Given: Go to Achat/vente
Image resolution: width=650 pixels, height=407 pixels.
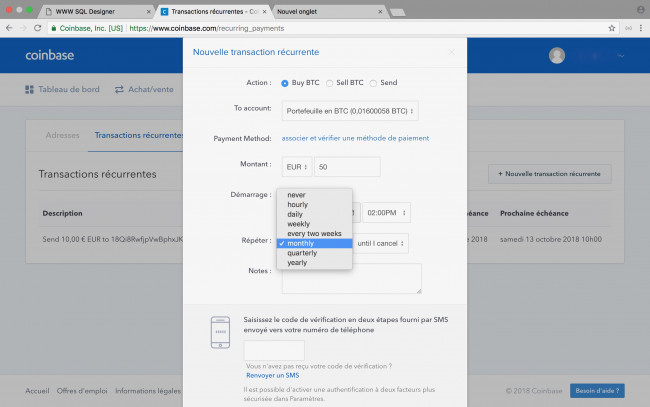Looking at the screenshot, I should tap(144, 90).
